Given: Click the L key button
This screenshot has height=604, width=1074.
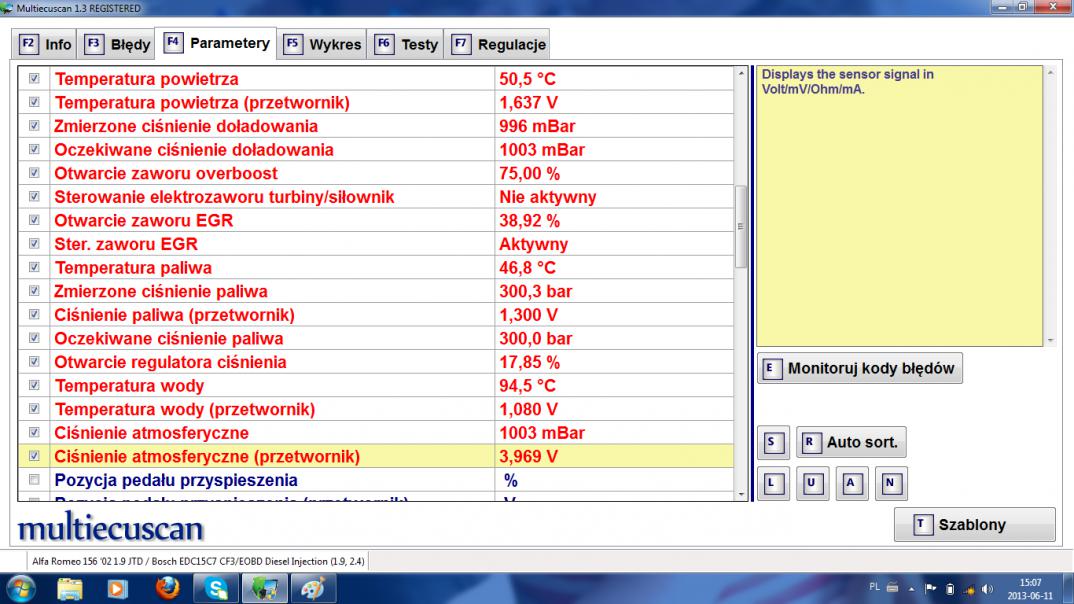Looking at the screenshot, I should click(770, 483).
